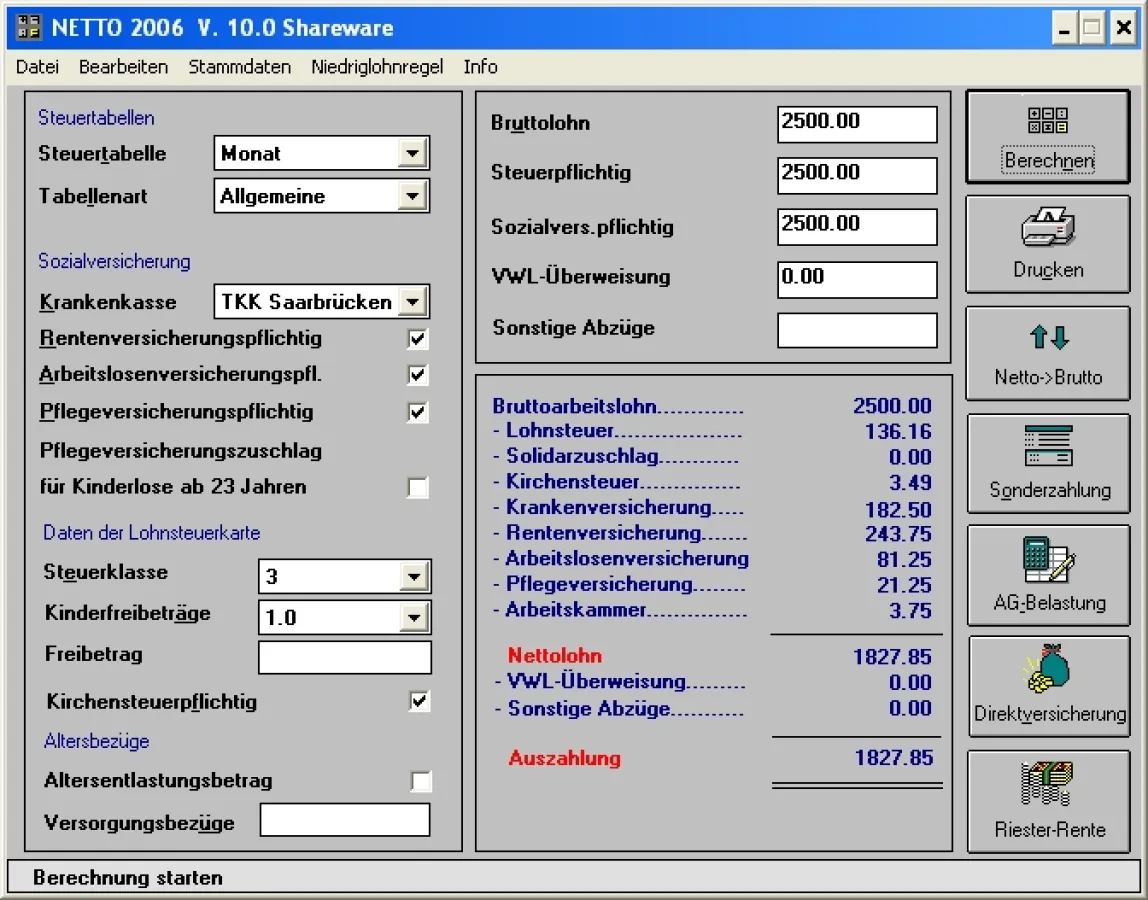Open the Krankenkasse dropdown list
Screen dimensions: 1148x900
click(x=411, y=302)
